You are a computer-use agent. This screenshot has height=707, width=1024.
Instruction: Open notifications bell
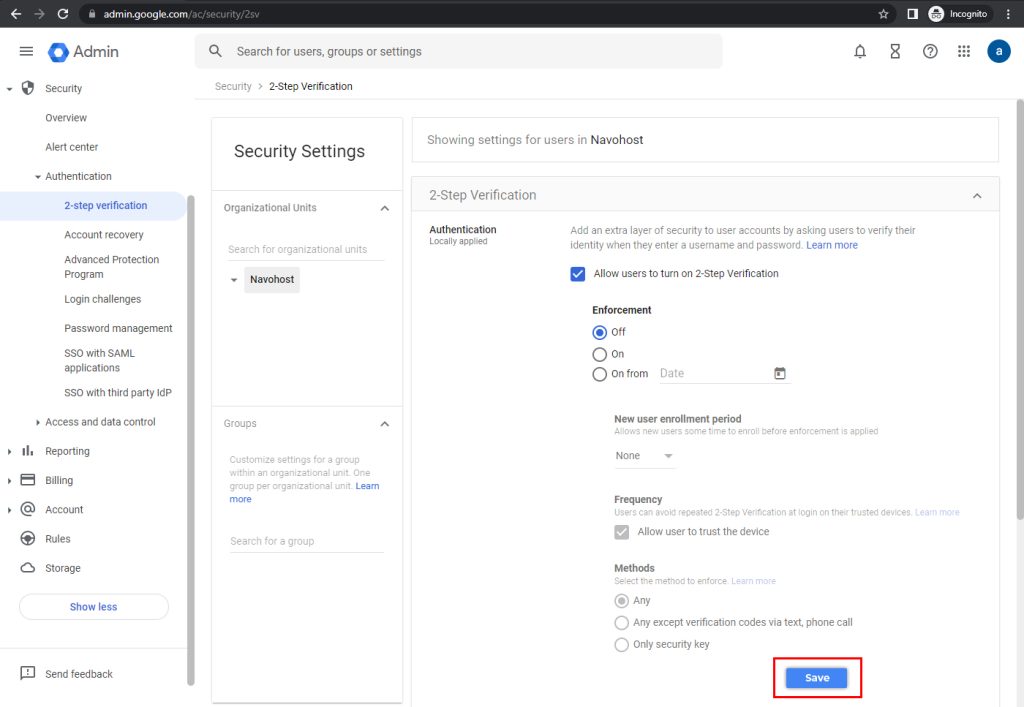(860, 50)
